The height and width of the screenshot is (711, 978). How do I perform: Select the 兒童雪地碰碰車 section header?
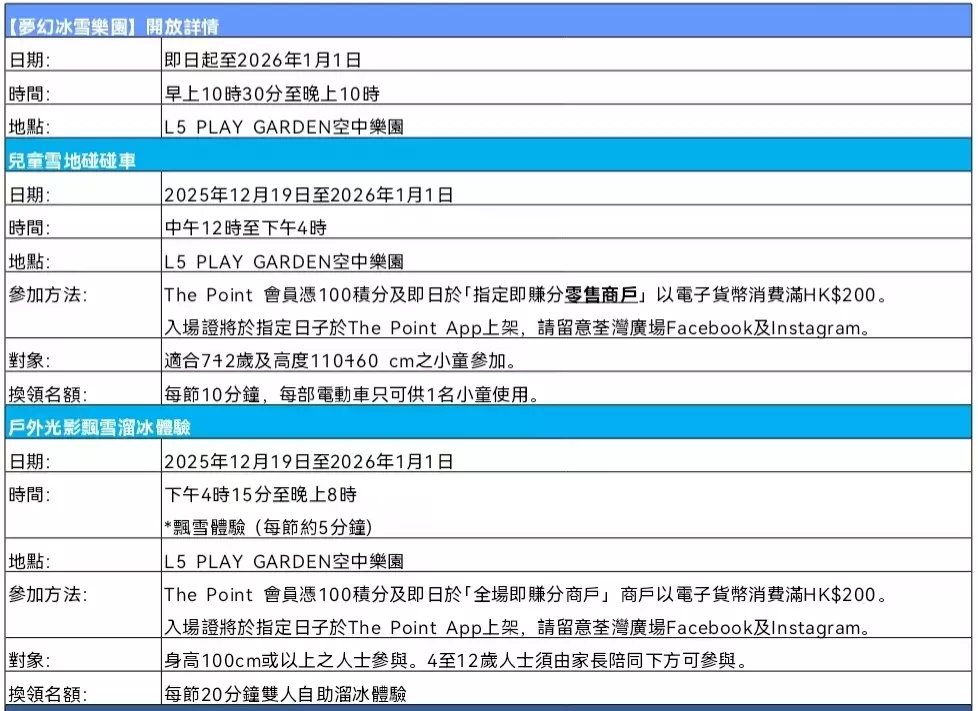[72, 161]
